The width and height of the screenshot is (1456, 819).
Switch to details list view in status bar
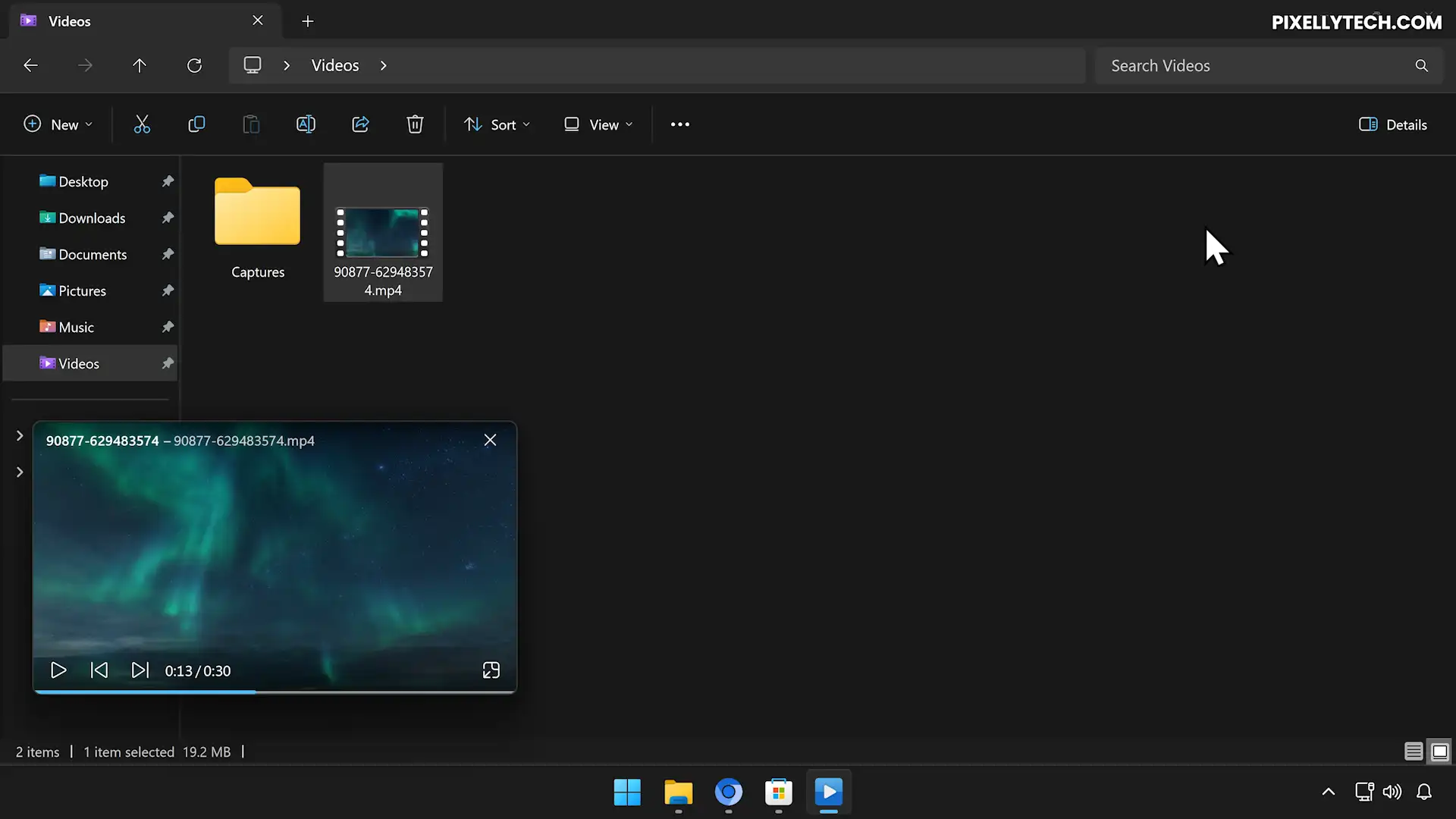(x=1414, y=752)
